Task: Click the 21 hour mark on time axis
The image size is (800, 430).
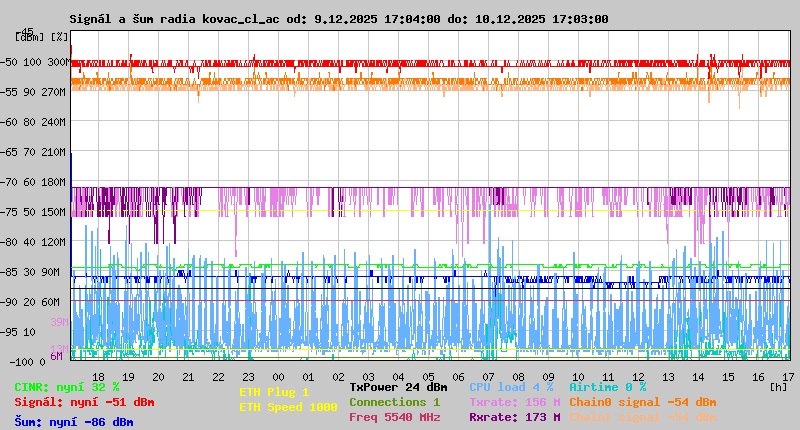Action: coord(188,376)
